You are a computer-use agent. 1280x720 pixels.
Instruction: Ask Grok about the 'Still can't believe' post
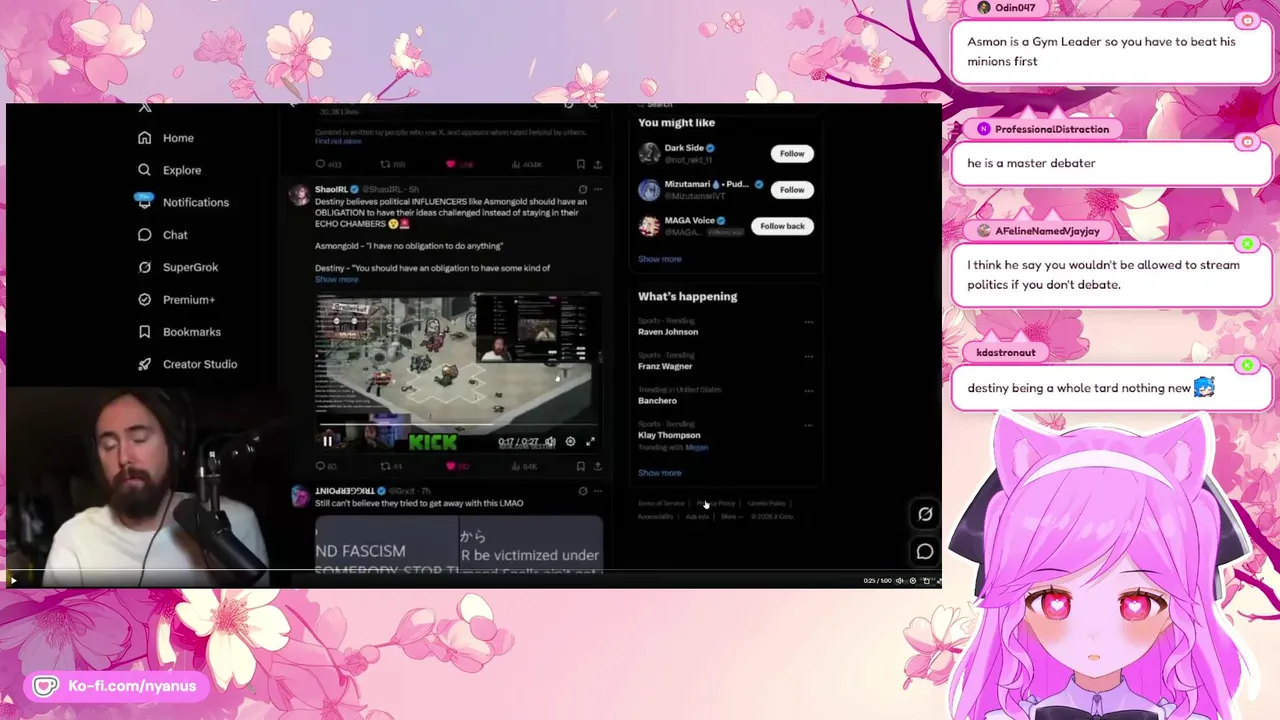coord(582,491)
